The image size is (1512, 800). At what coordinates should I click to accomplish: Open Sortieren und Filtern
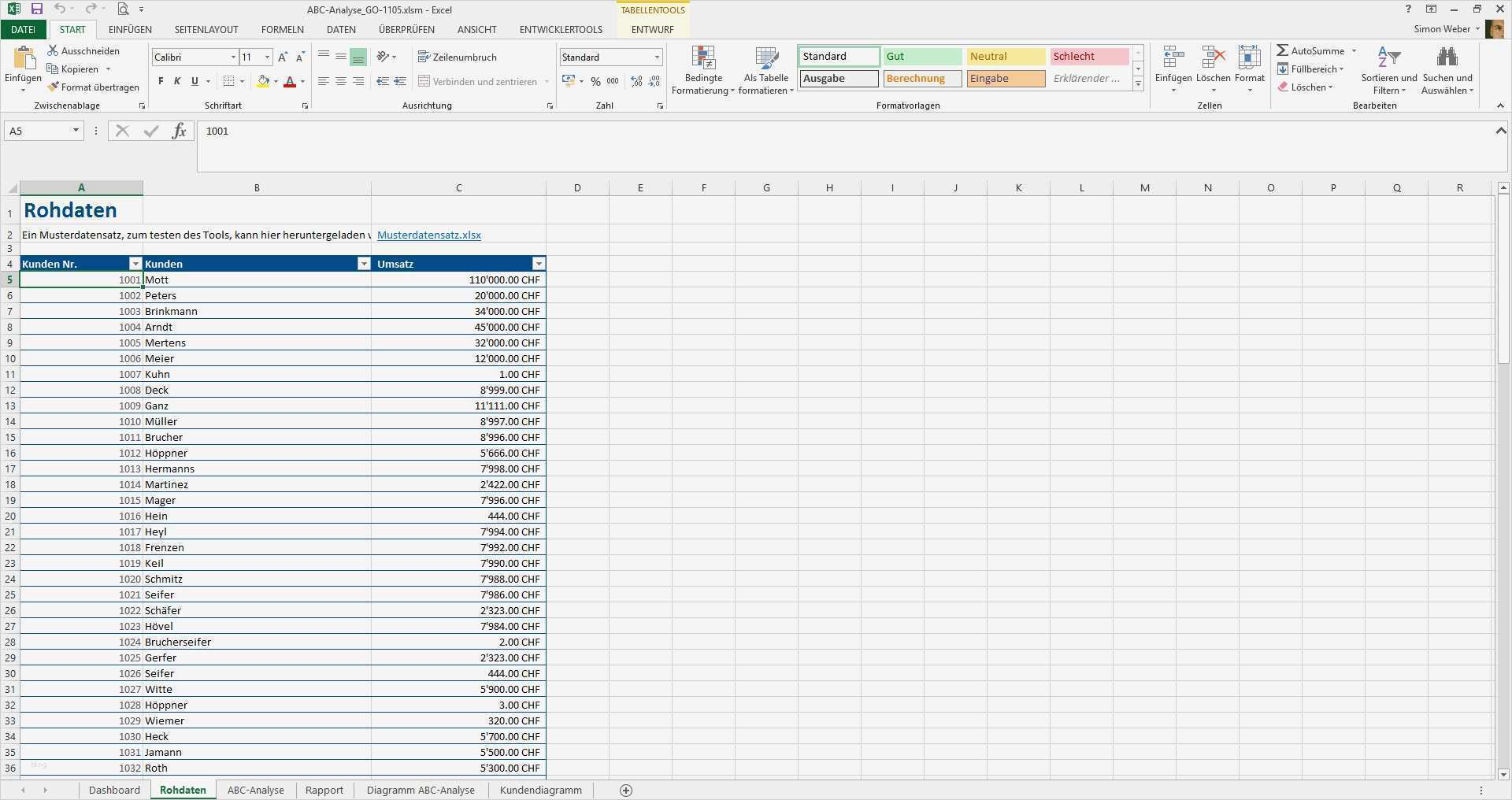click(x=1388, y=71)
